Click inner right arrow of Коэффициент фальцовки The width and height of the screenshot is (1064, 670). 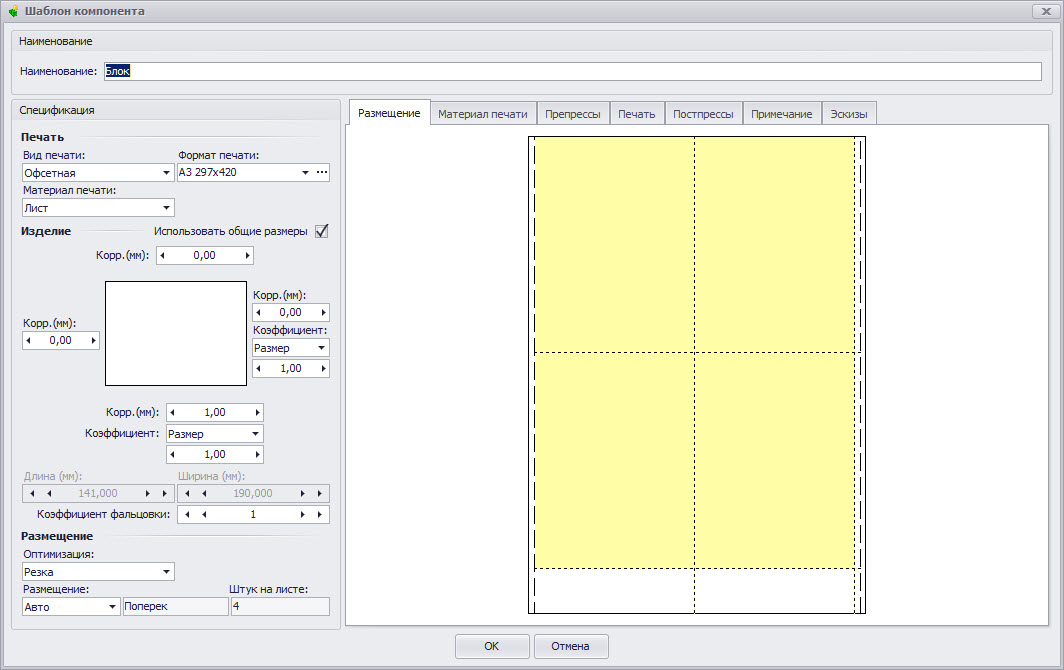pos(303,515)
